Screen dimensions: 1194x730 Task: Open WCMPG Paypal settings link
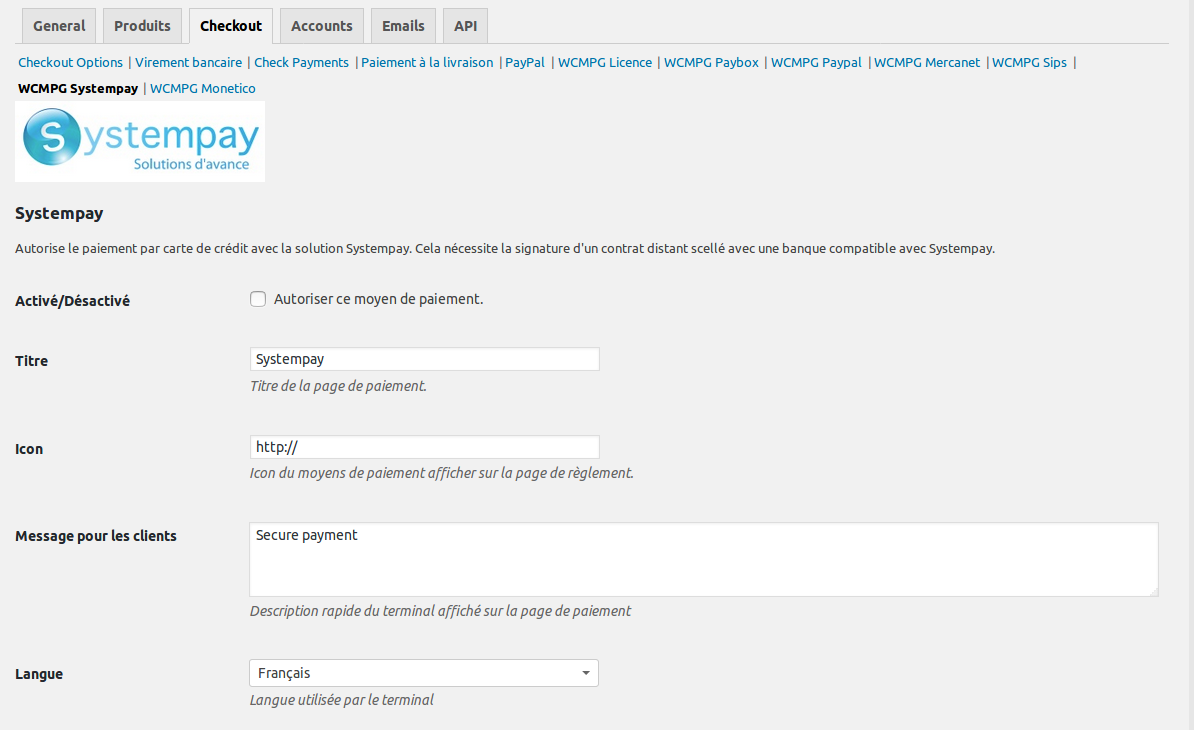(x=816, y=62)
